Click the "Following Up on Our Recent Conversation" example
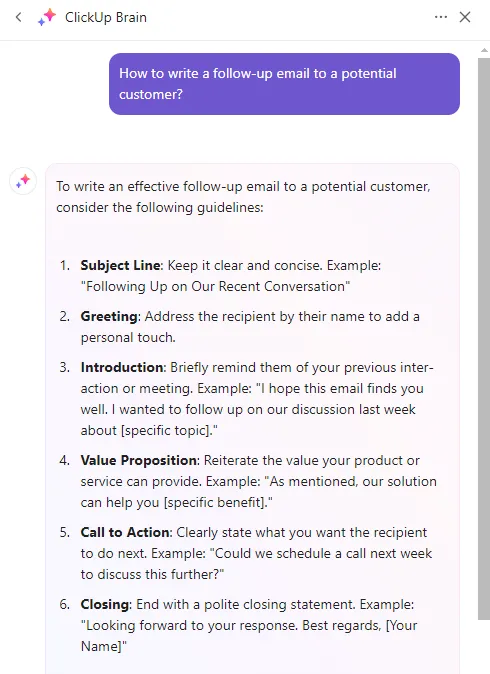 (215, 286)
